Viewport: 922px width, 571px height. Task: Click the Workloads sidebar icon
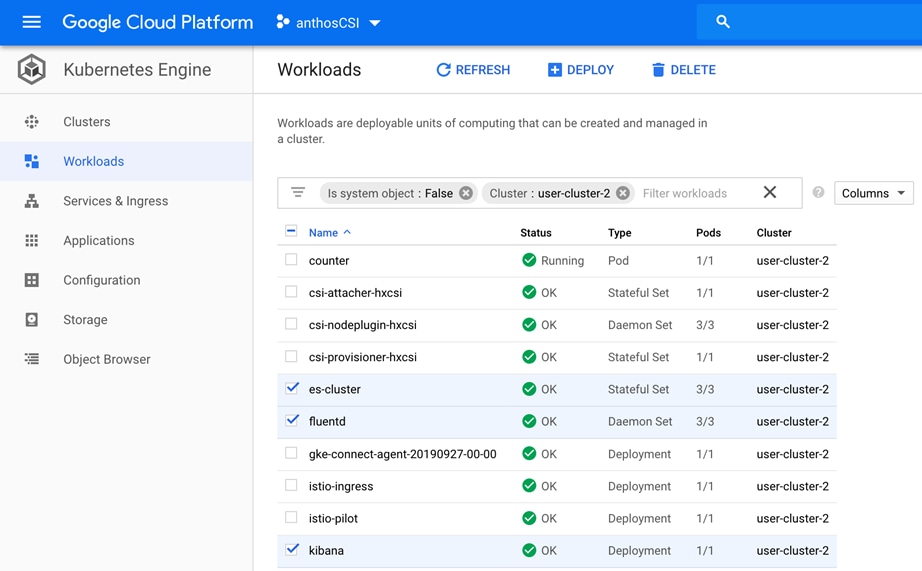pos(32,161)
